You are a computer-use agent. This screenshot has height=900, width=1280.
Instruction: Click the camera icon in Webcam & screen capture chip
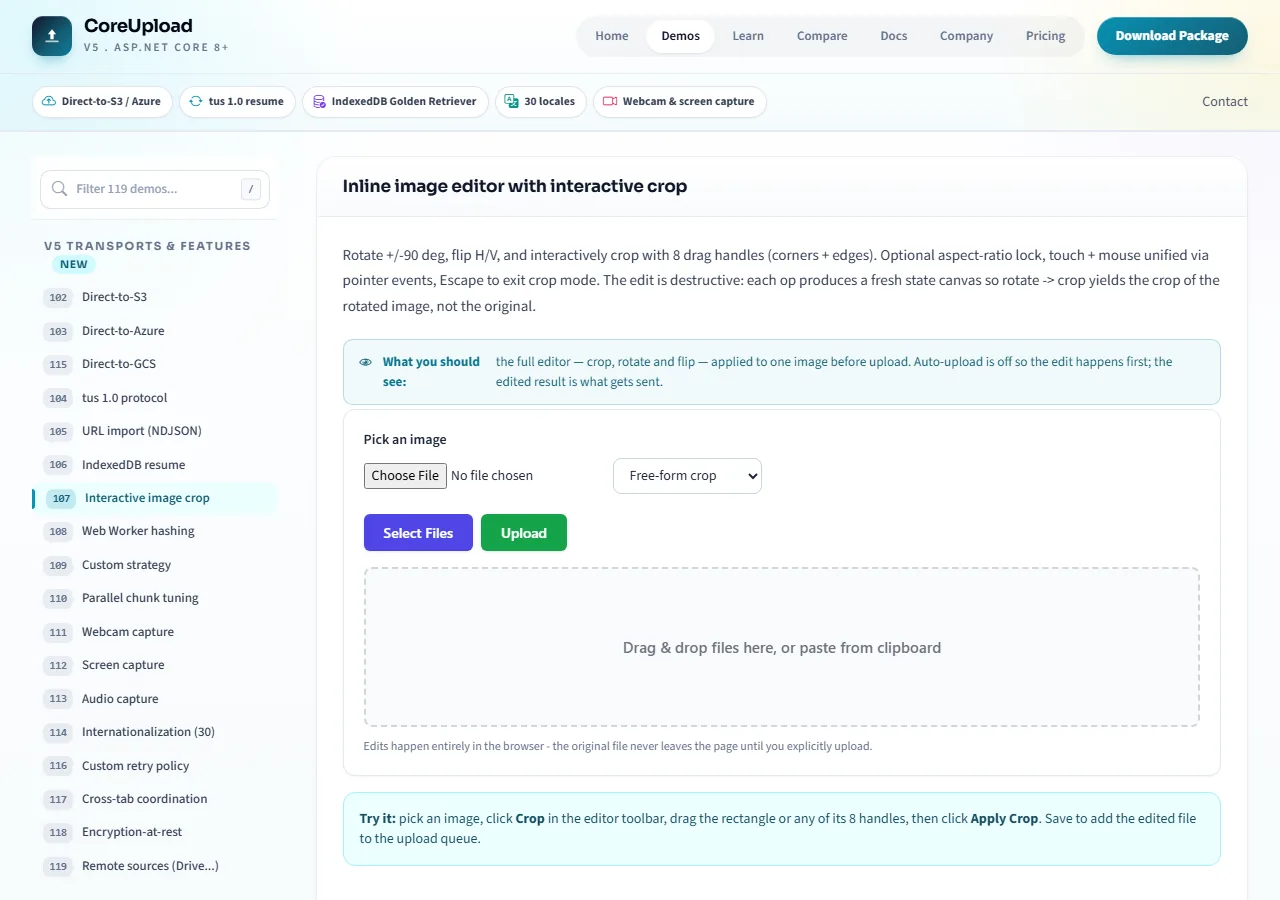(x=610, y=102)
